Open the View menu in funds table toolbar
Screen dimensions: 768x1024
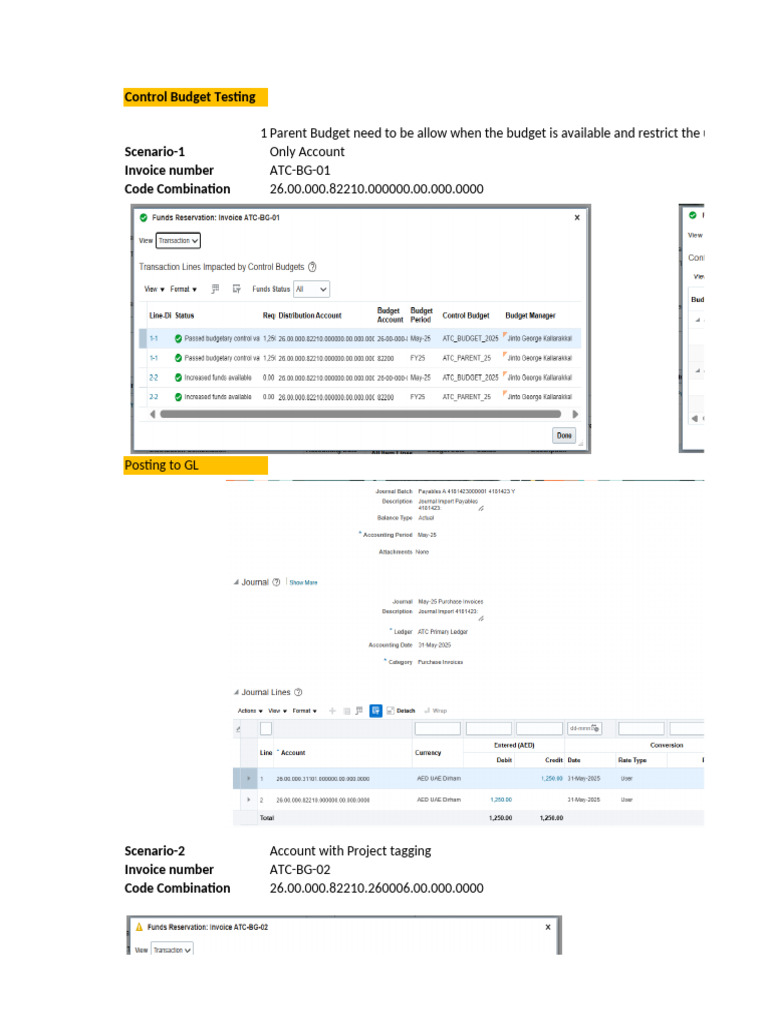[x=154, y=289]
